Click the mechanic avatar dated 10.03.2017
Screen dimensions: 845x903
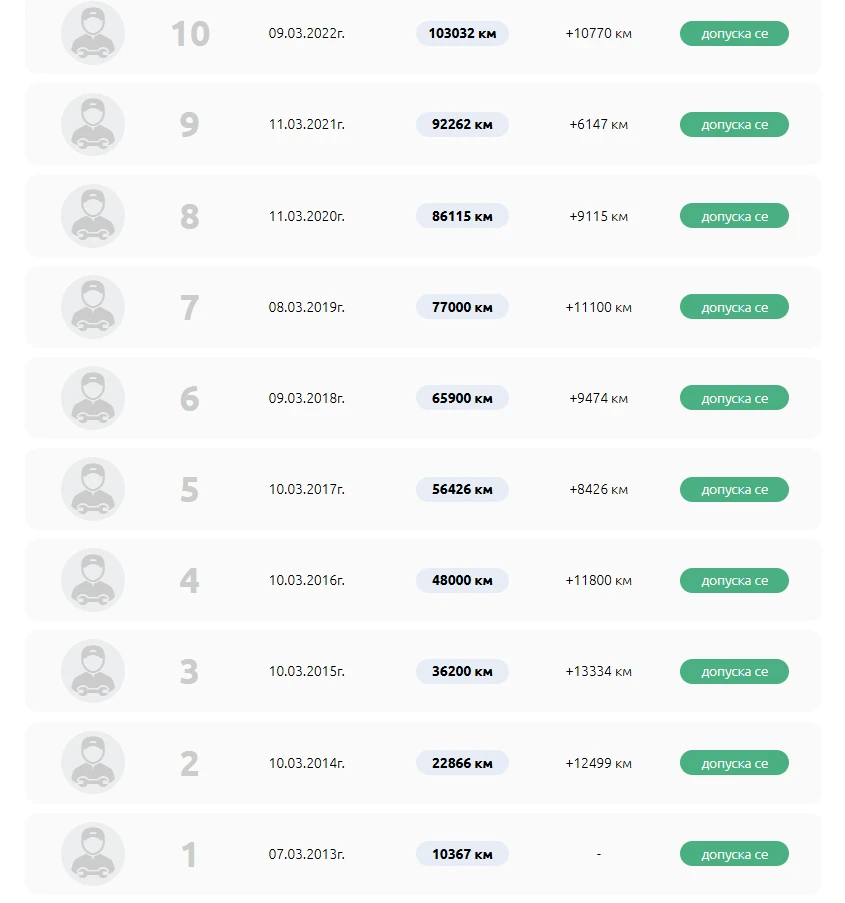pos(93,489)
